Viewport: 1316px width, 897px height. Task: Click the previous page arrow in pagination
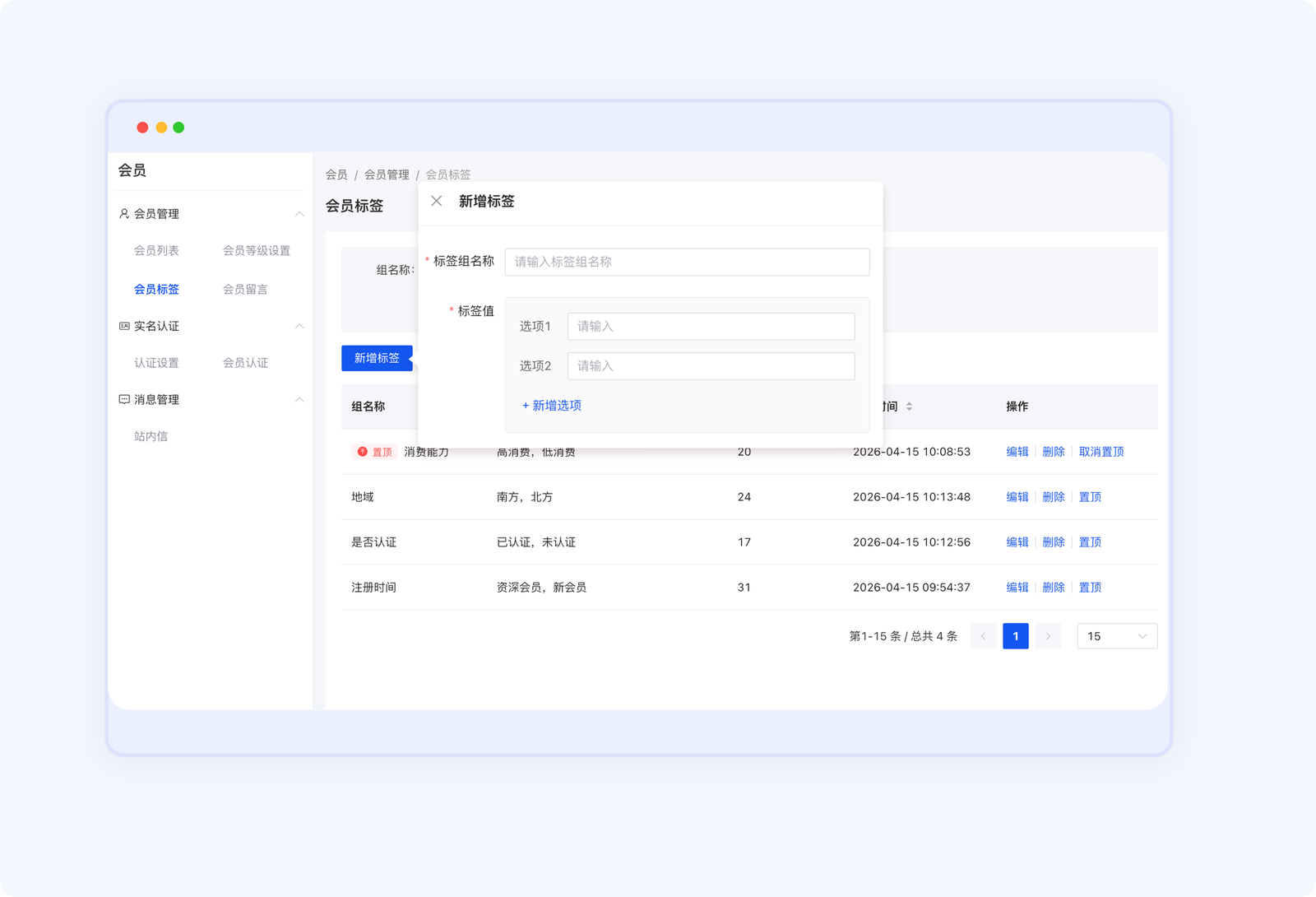(x=983, y=635)
